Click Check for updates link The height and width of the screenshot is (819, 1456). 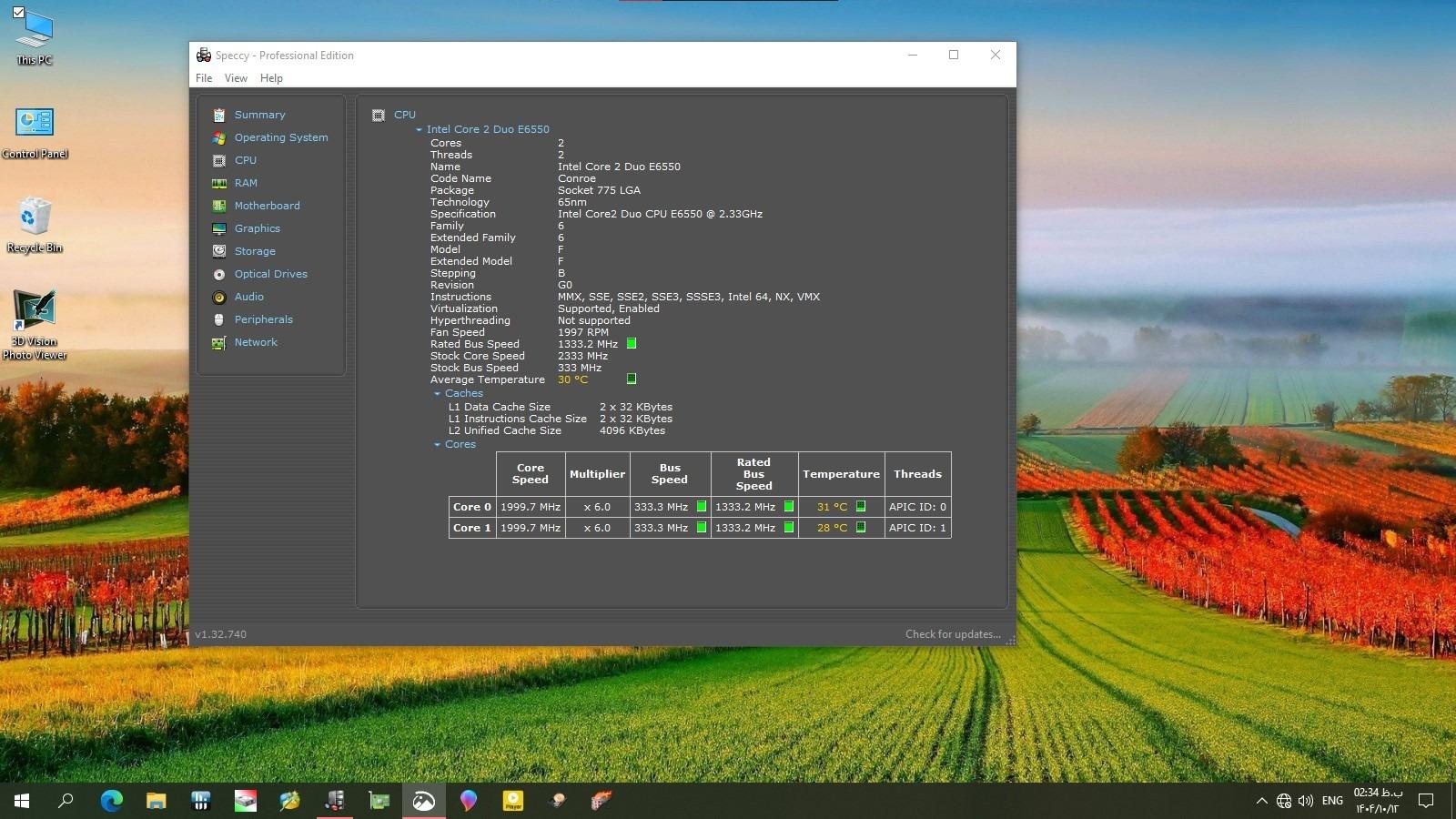(952, 634)
